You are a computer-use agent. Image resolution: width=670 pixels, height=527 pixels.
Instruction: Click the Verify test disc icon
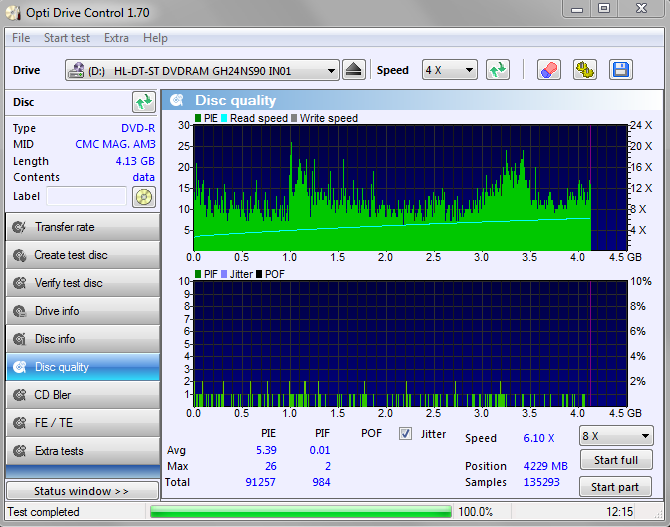point(19,283)
